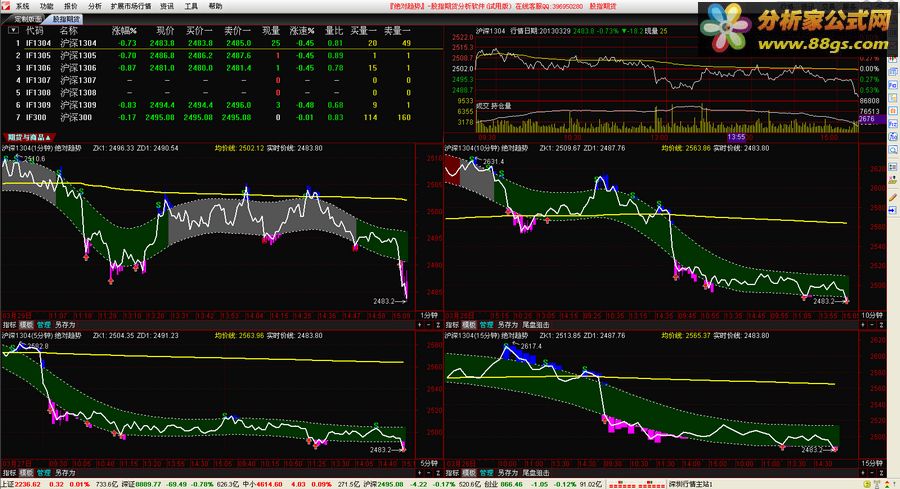Select the pencil drawing tool in right sidebar

coord(893,197)
